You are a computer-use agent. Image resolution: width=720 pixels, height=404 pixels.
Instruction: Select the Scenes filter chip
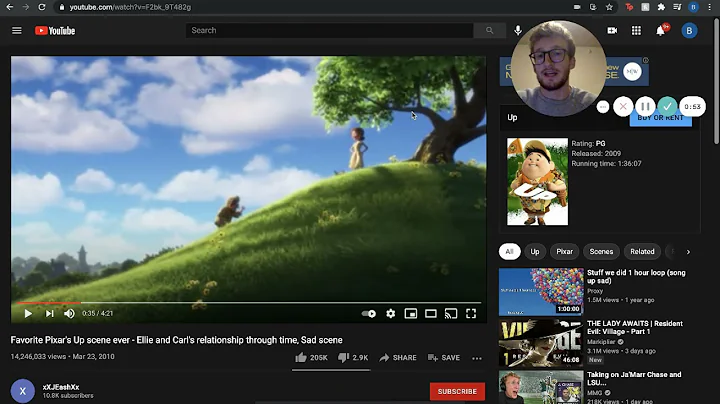tap(601, 252)
